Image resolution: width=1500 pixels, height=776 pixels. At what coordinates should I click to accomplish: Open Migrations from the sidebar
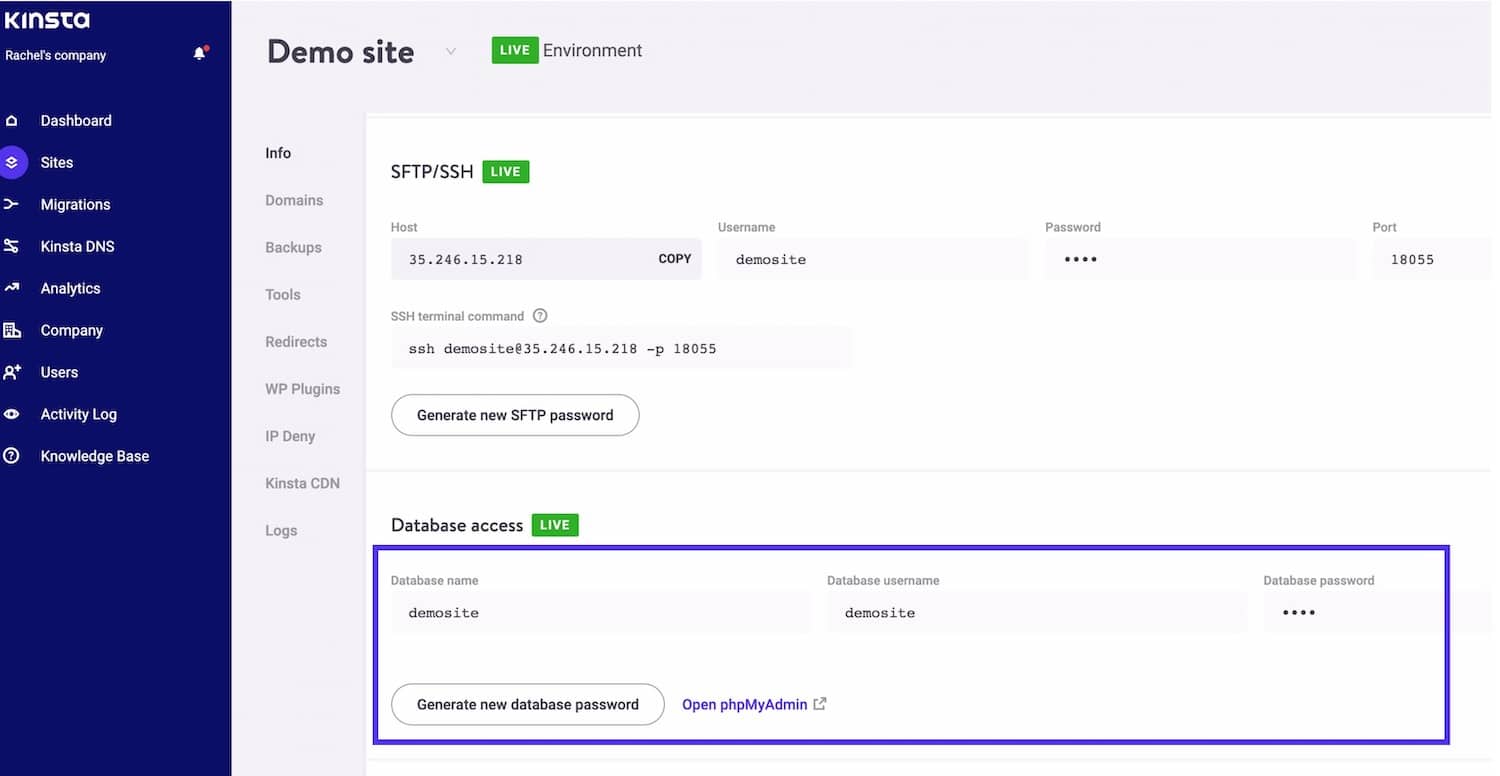click(75, 204)
